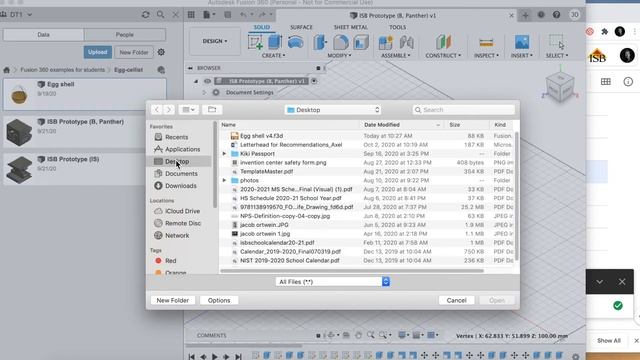Cancel the file open dialog
Screen dimensions: 640x360
click(x=456, y=300)
